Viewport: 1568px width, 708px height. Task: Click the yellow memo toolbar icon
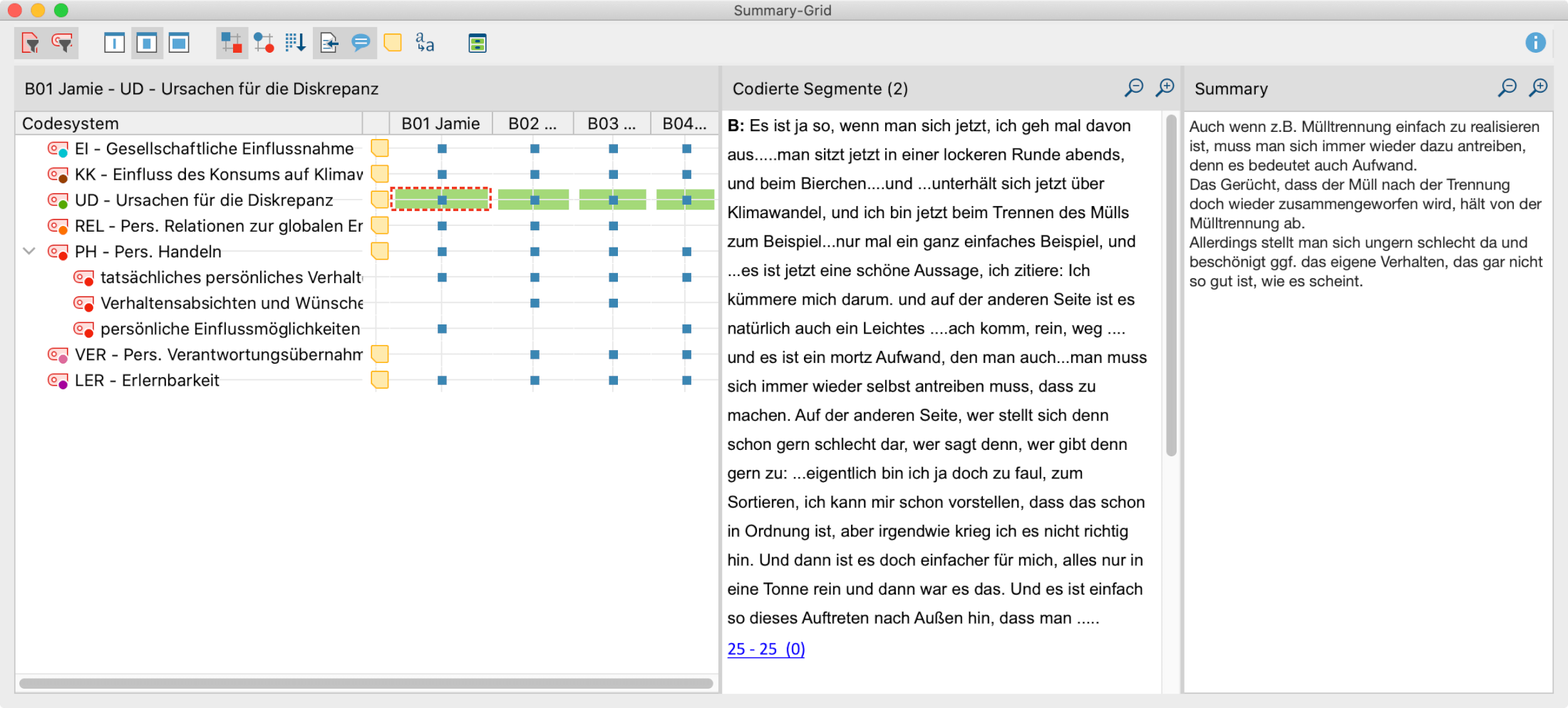pos(393,43)
